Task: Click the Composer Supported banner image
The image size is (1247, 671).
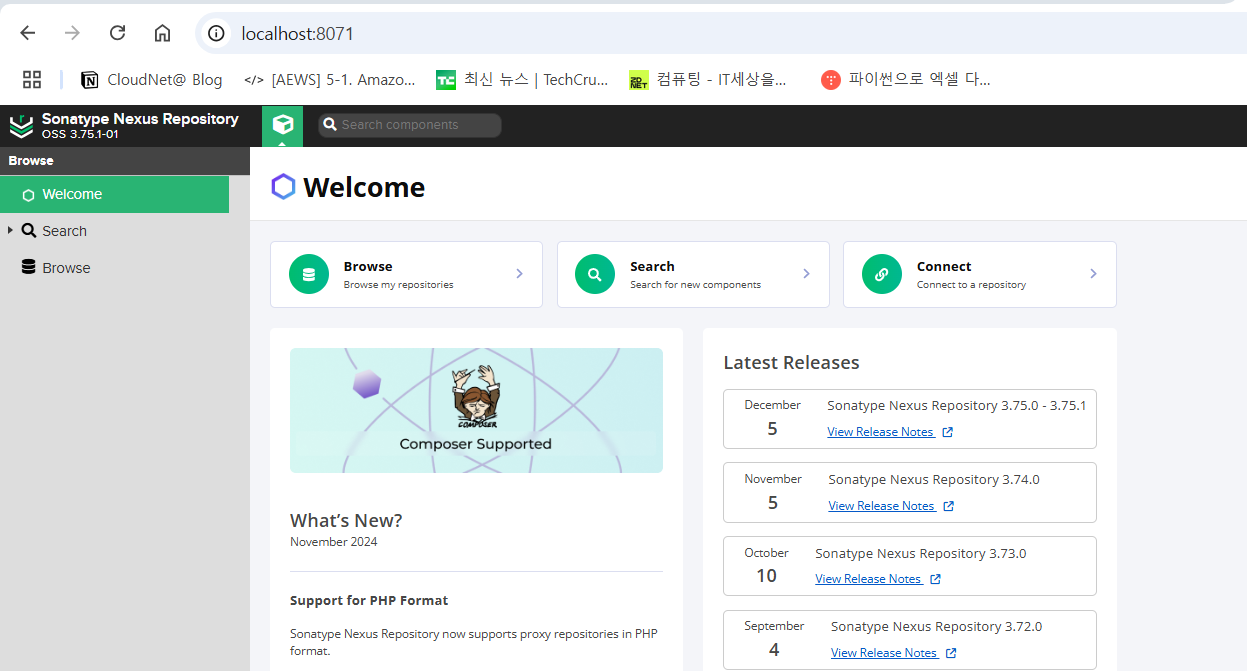Action: (476, 410)
